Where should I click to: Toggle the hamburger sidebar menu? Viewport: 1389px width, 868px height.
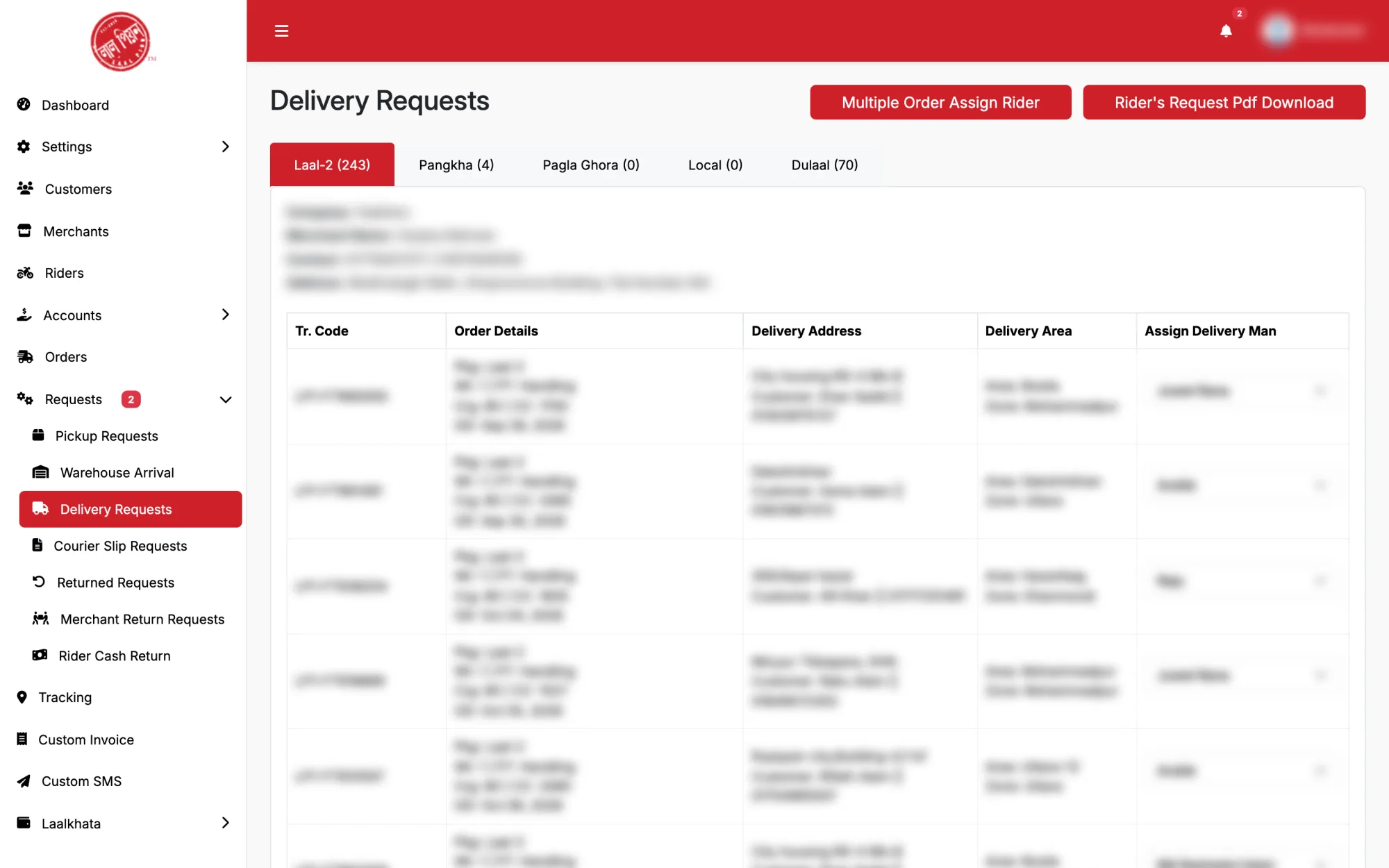[x=281, y=31]
